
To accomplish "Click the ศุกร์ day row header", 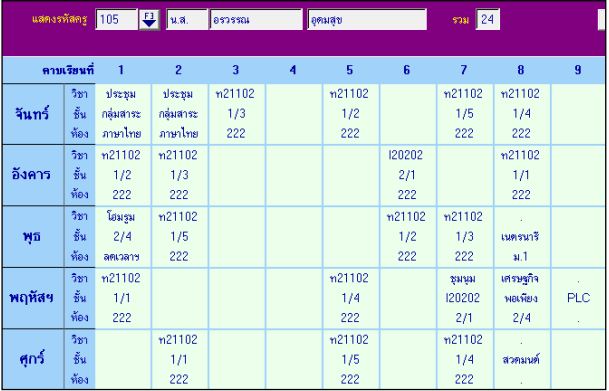I will pyautogui.click(x=33, y=359).
